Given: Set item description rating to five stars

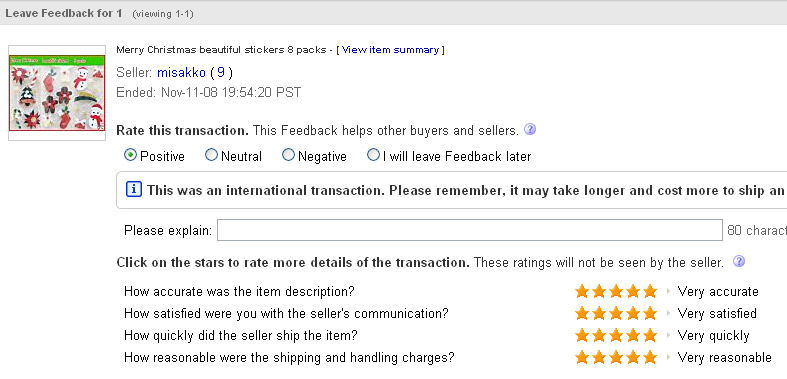Looking at the screenshot, I should tap(650, 291).
